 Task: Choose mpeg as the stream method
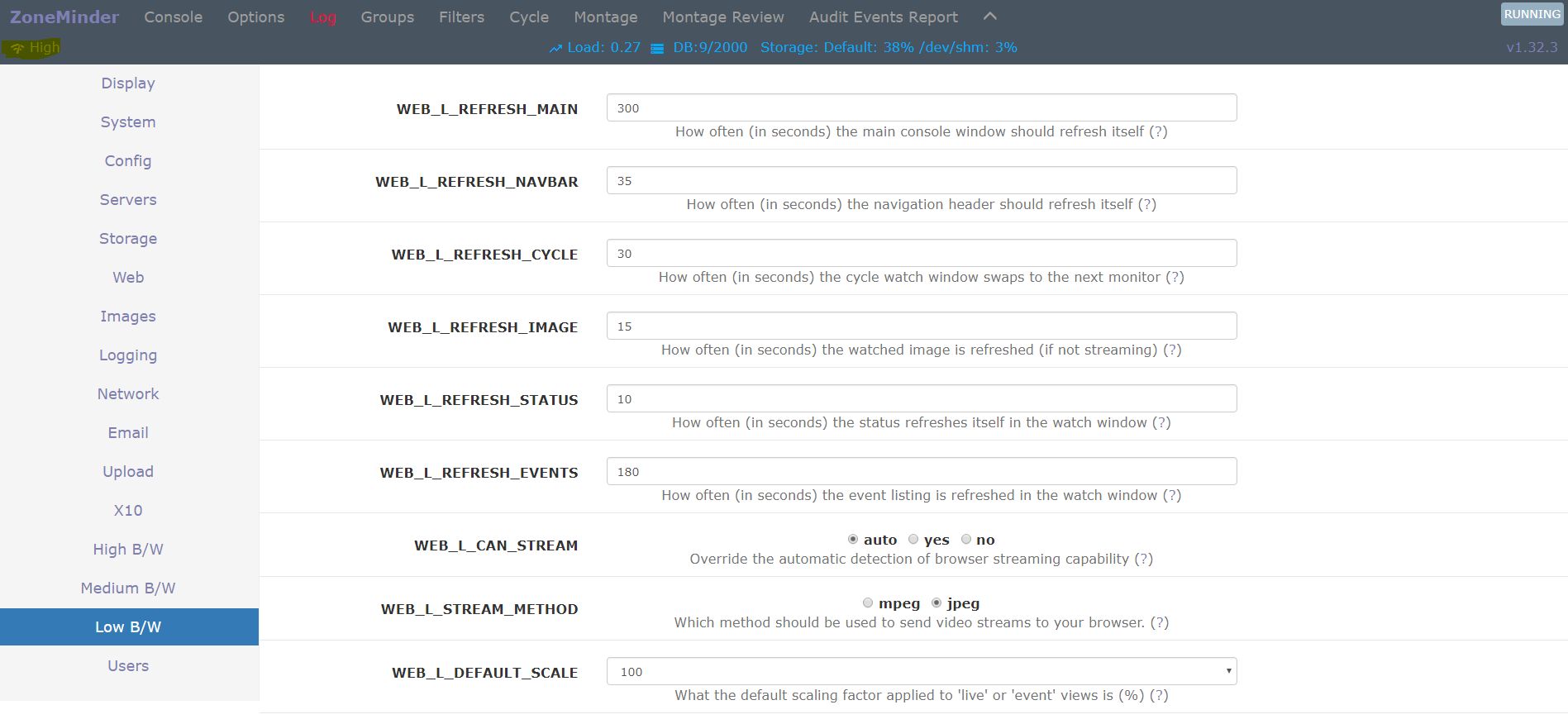click(x=868, y=603)
